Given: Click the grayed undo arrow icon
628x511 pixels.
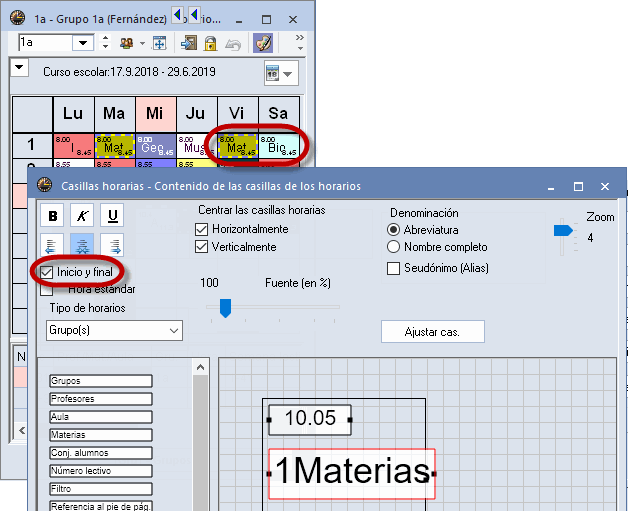Looking at the screenshot, I should [233, 44].
